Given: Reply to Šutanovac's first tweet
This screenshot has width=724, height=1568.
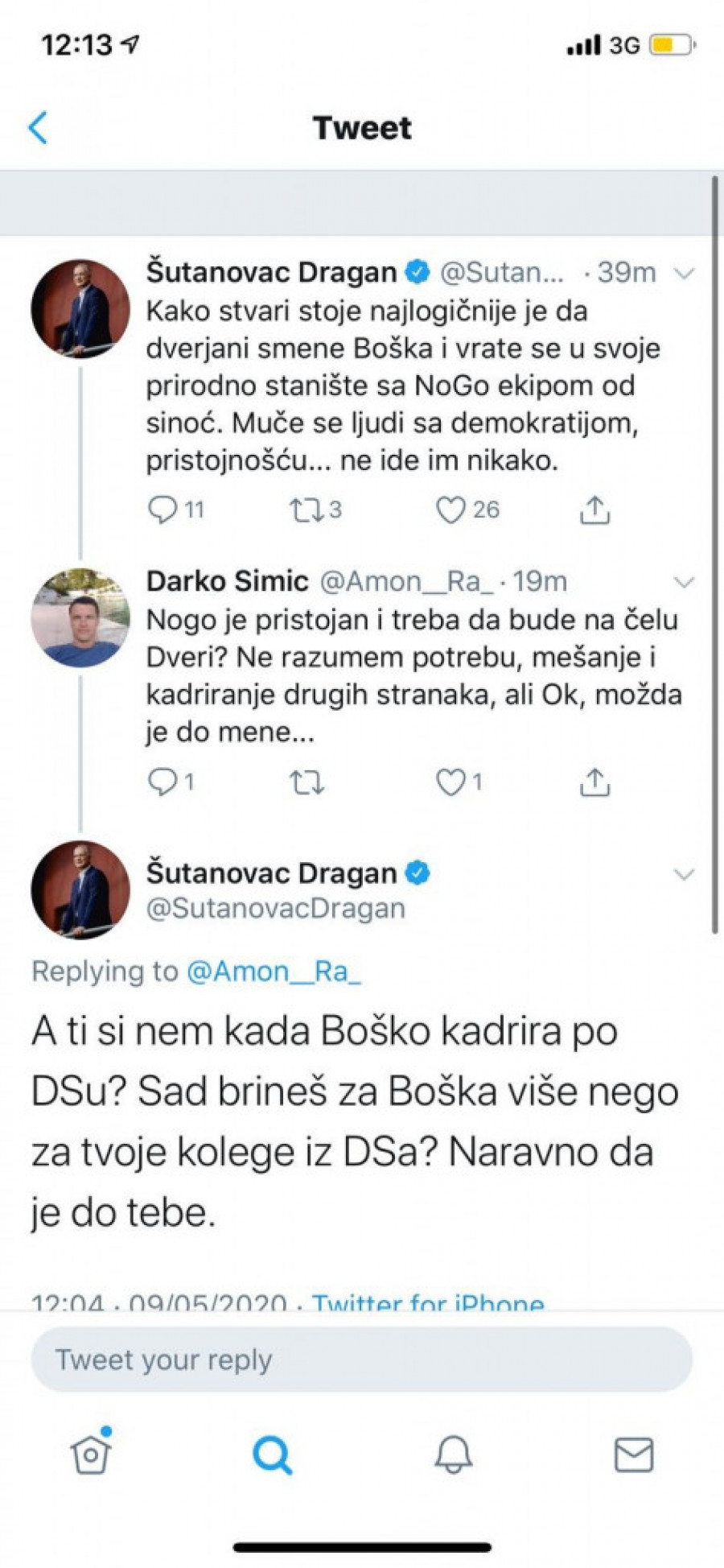Looking at the screenshot, I should click(163, 510).
